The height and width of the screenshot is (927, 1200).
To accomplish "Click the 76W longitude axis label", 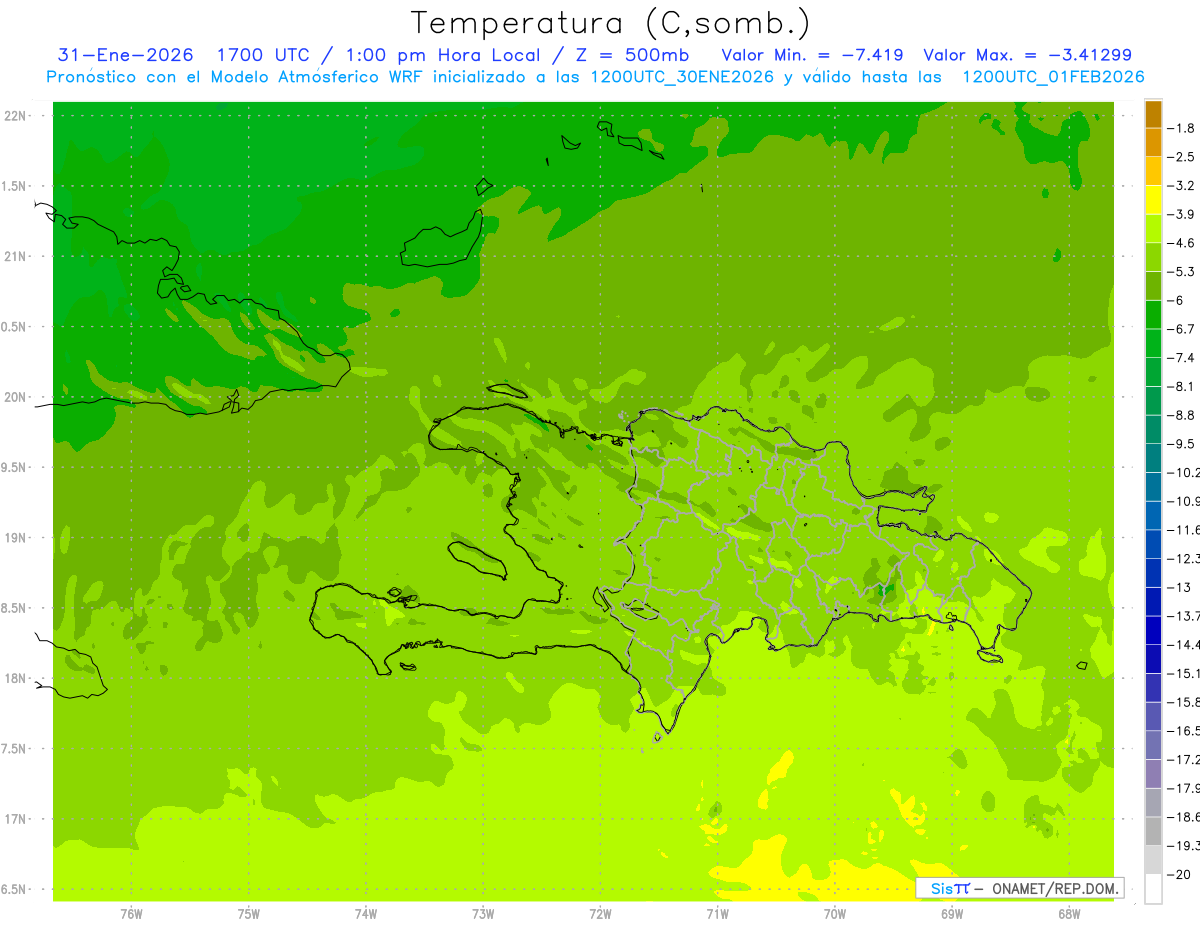I will [x=131, y=914].
